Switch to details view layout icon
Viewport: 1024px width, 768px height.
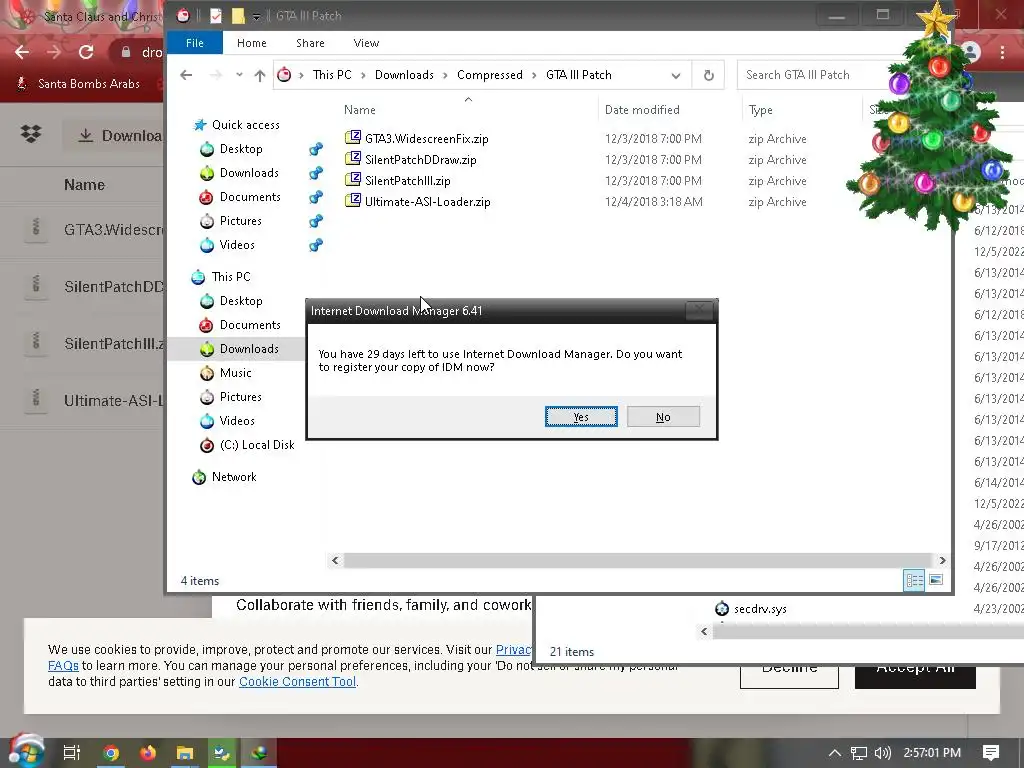[x=914, y=580]
